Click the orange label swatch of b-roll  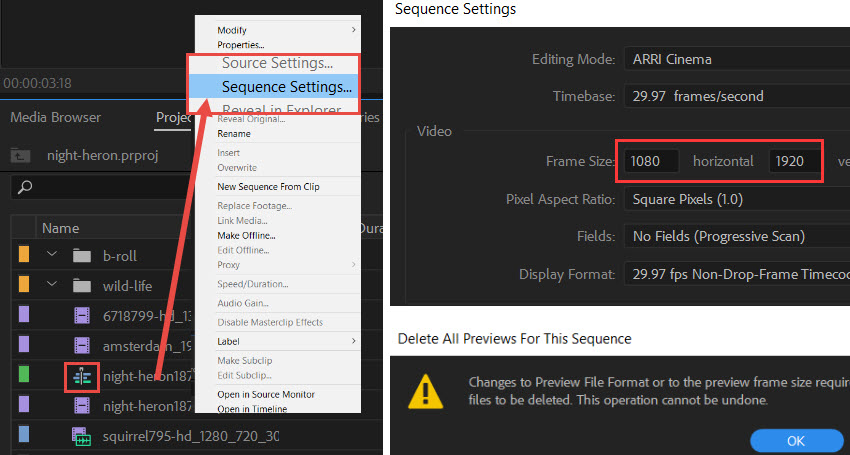point(24,254)
